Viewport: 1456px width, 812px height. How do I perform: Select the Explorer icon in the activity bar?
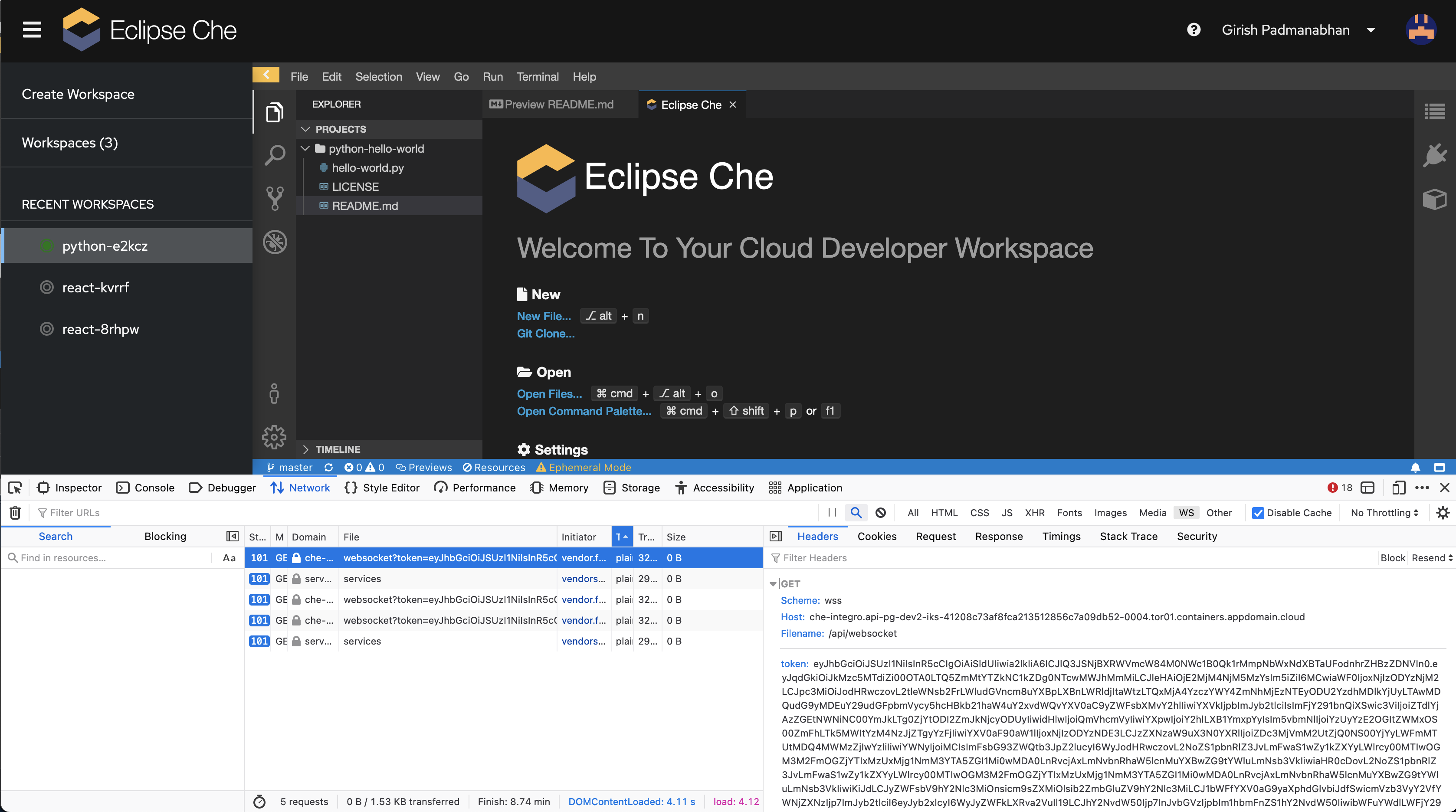coord(275,112)
